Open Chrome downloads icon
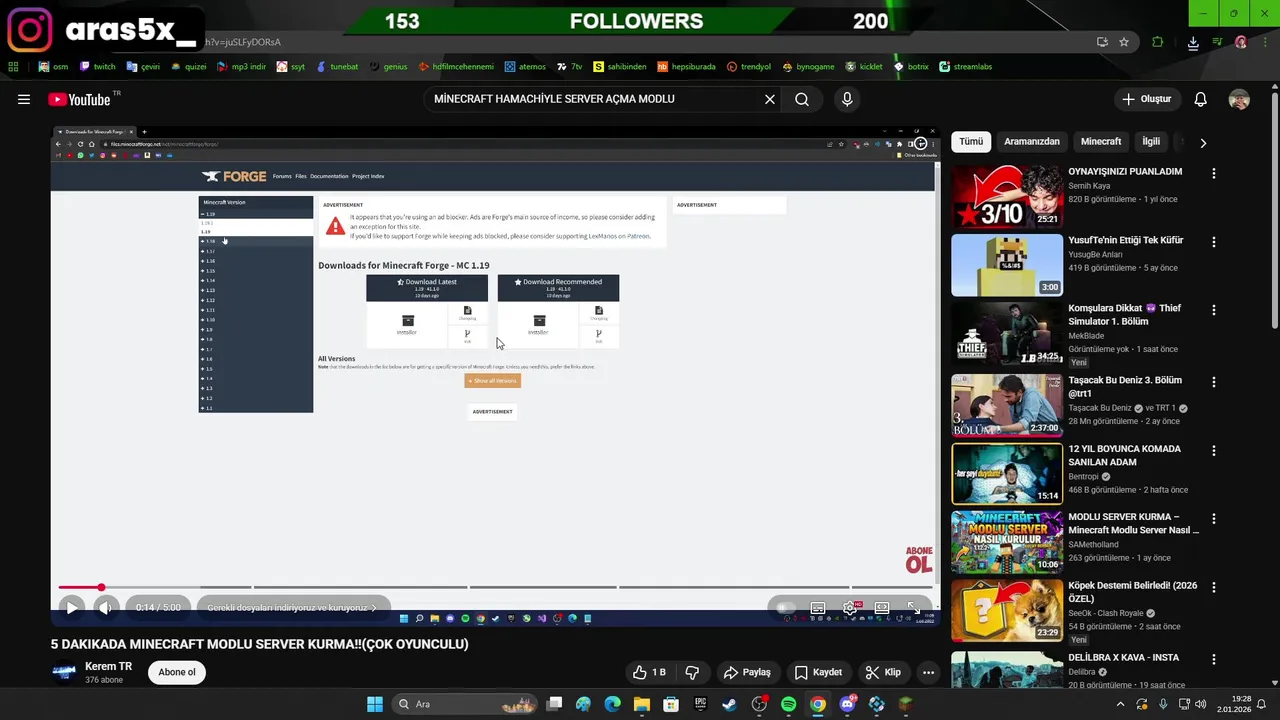 [1193, 42]
